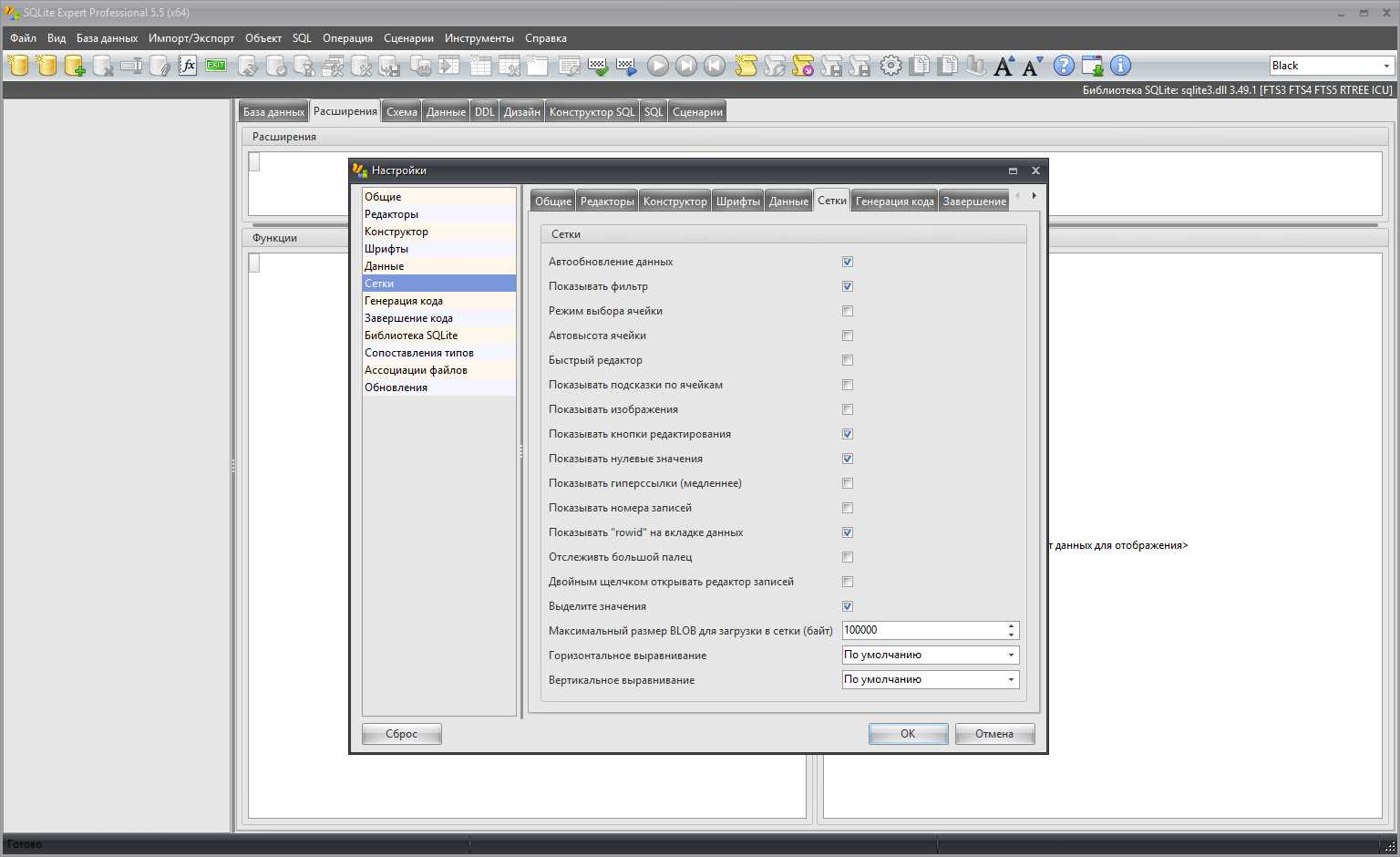Click the blue info about icon
The height and width of the screenshot is (857, 1400).
click(x=1120, y=66)
